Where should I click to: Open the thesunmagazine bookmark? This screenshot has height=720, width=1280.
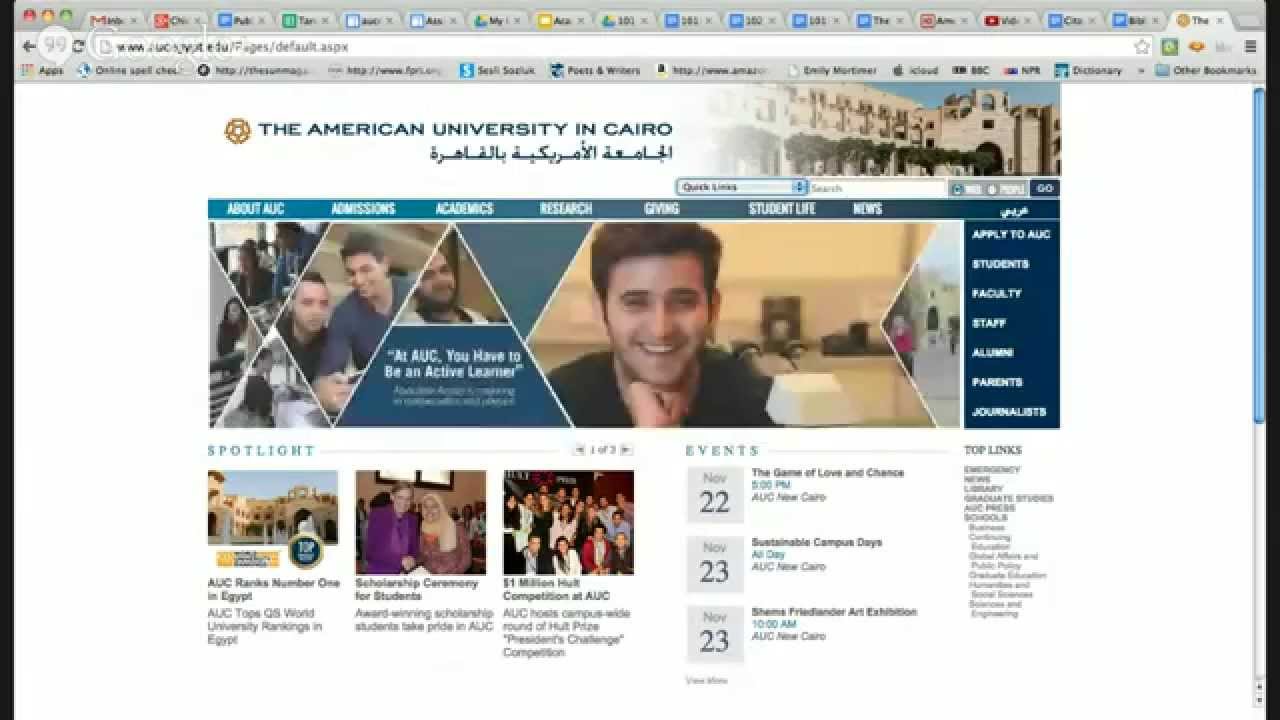pos(255,70)
